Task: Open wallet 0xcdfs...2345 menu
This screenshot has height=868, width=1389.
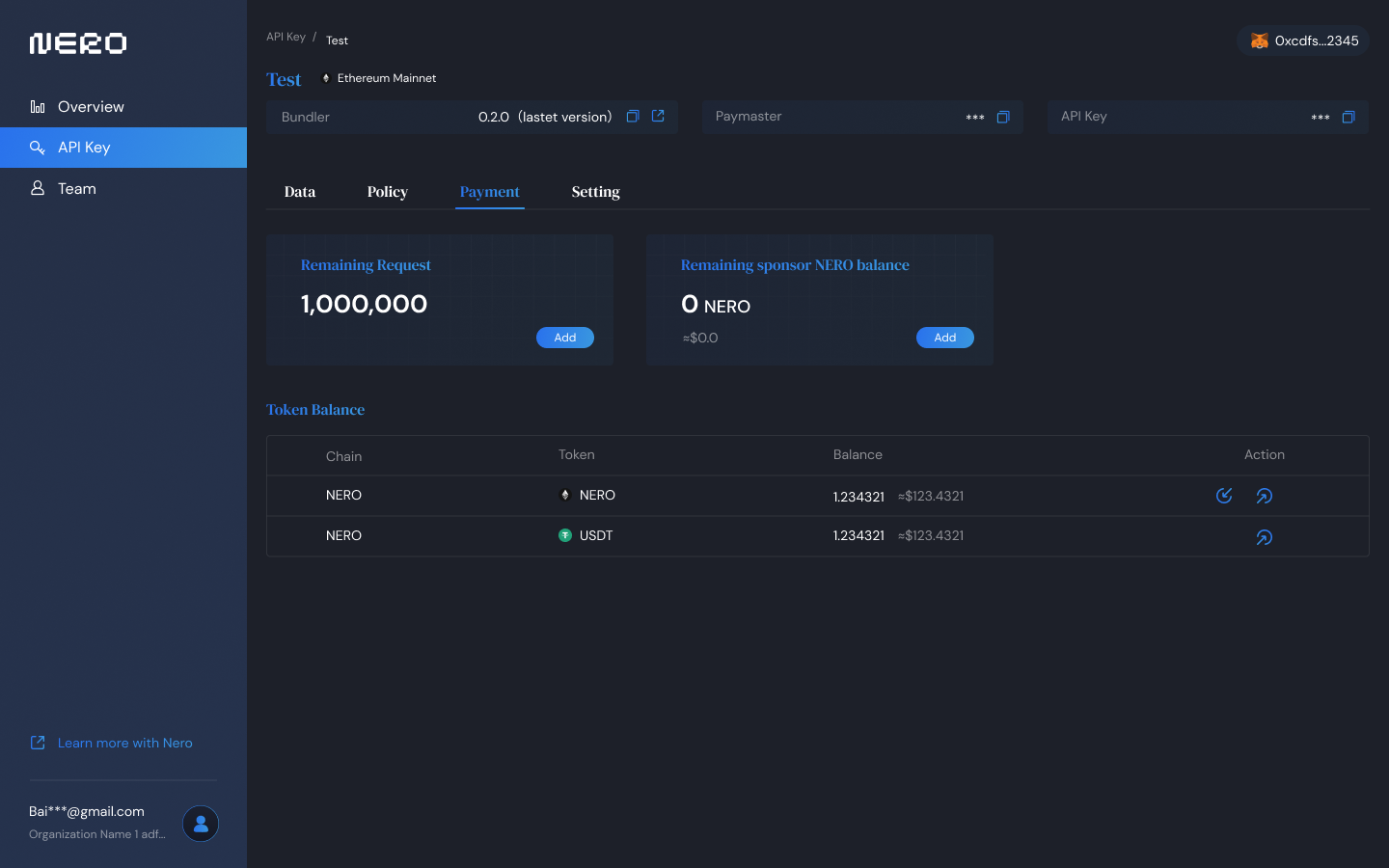Action: pos(1304,41)
